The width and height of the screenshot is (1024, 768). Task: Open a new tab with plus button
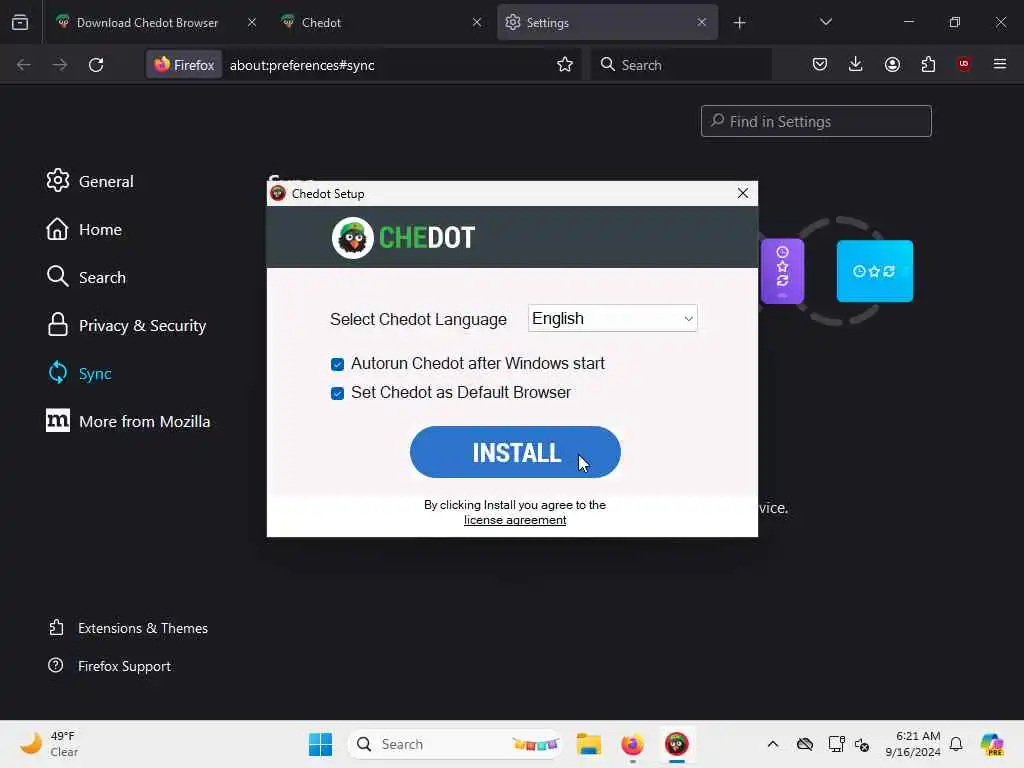click(x=739, y=23)
